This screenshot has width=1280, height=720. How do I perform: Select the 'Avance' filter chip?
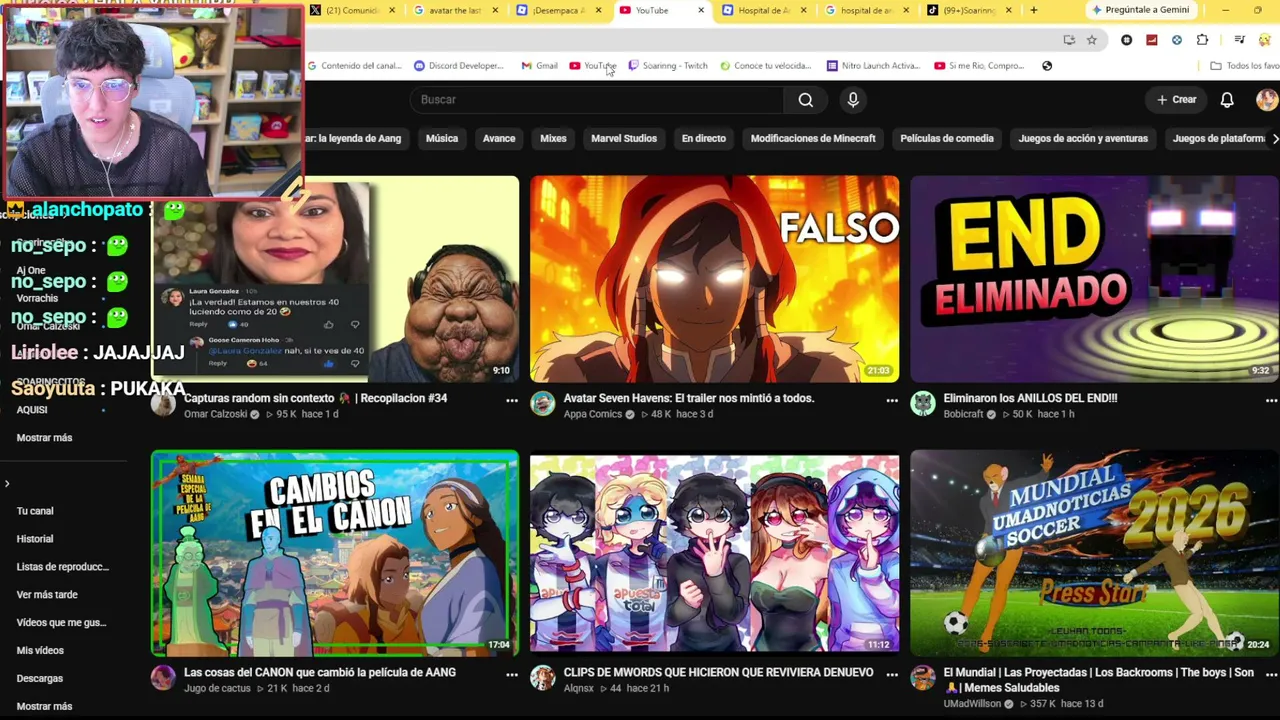[499, 139]
